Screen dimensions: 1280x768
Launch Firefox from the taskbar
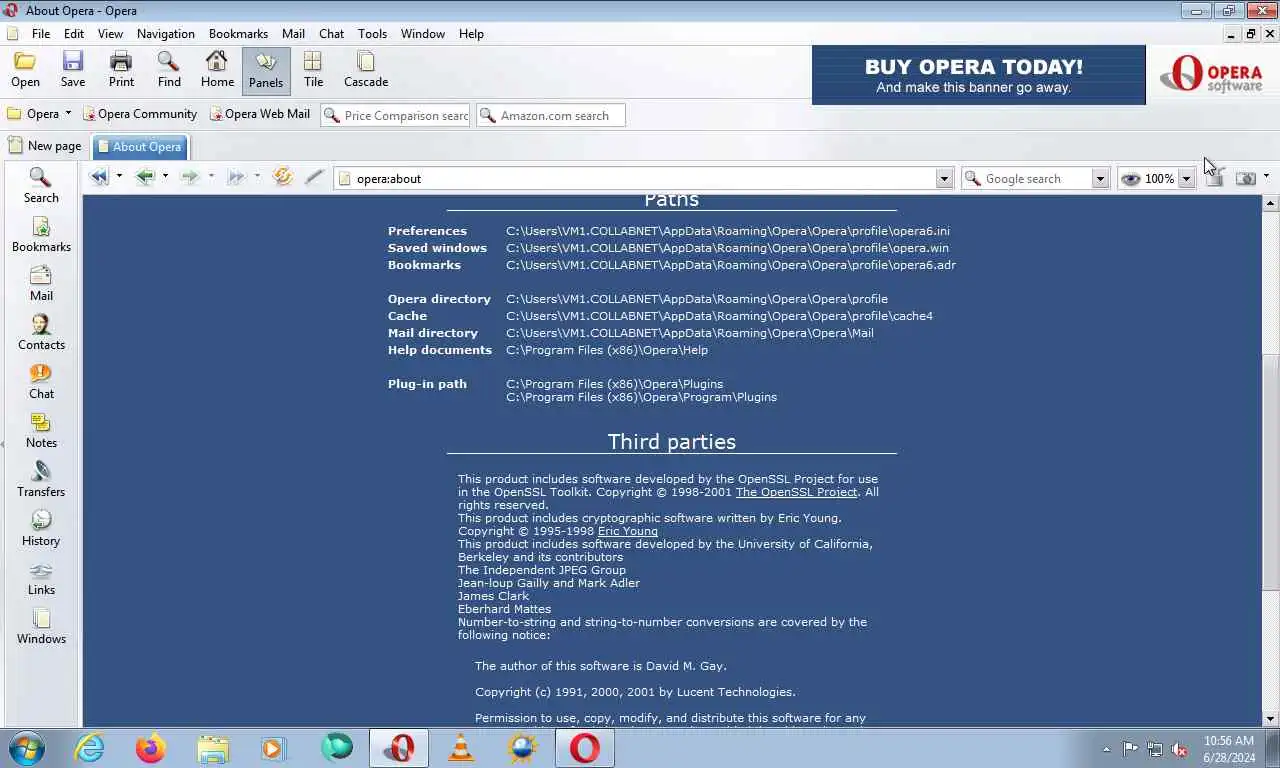point(151,747)
